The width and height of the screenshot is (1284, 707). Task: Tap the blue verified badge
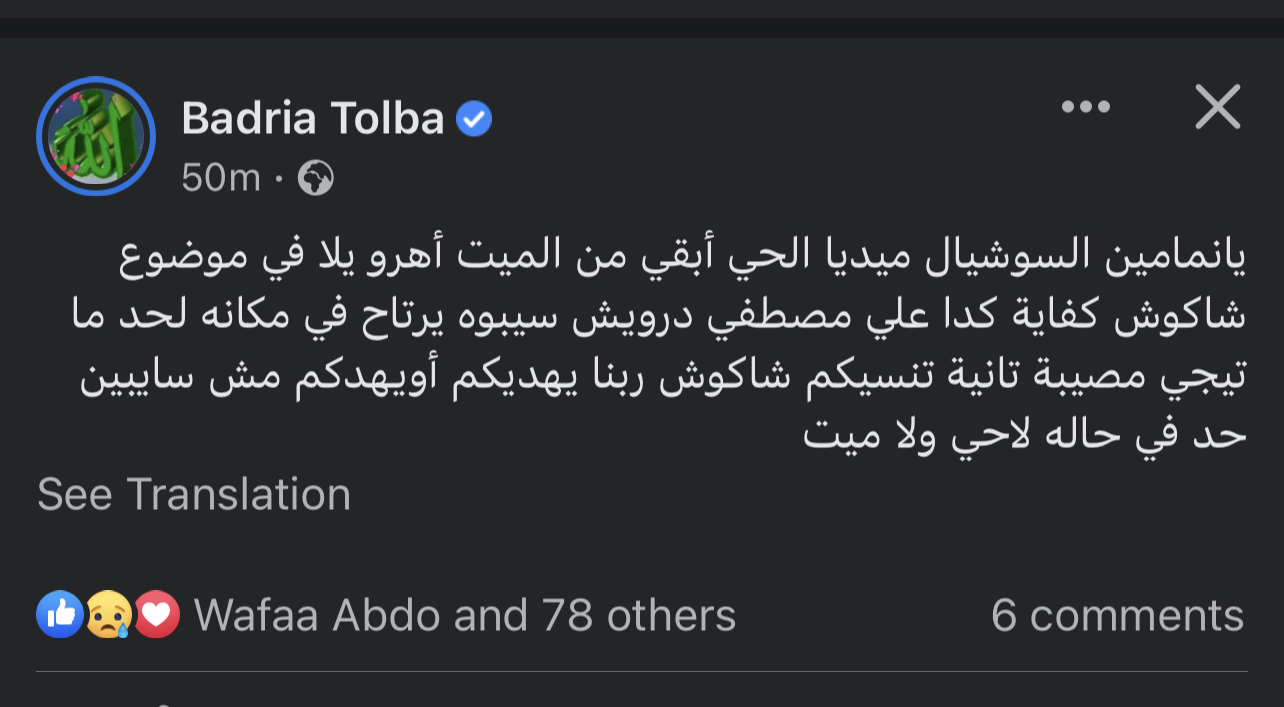pos(474,120)
